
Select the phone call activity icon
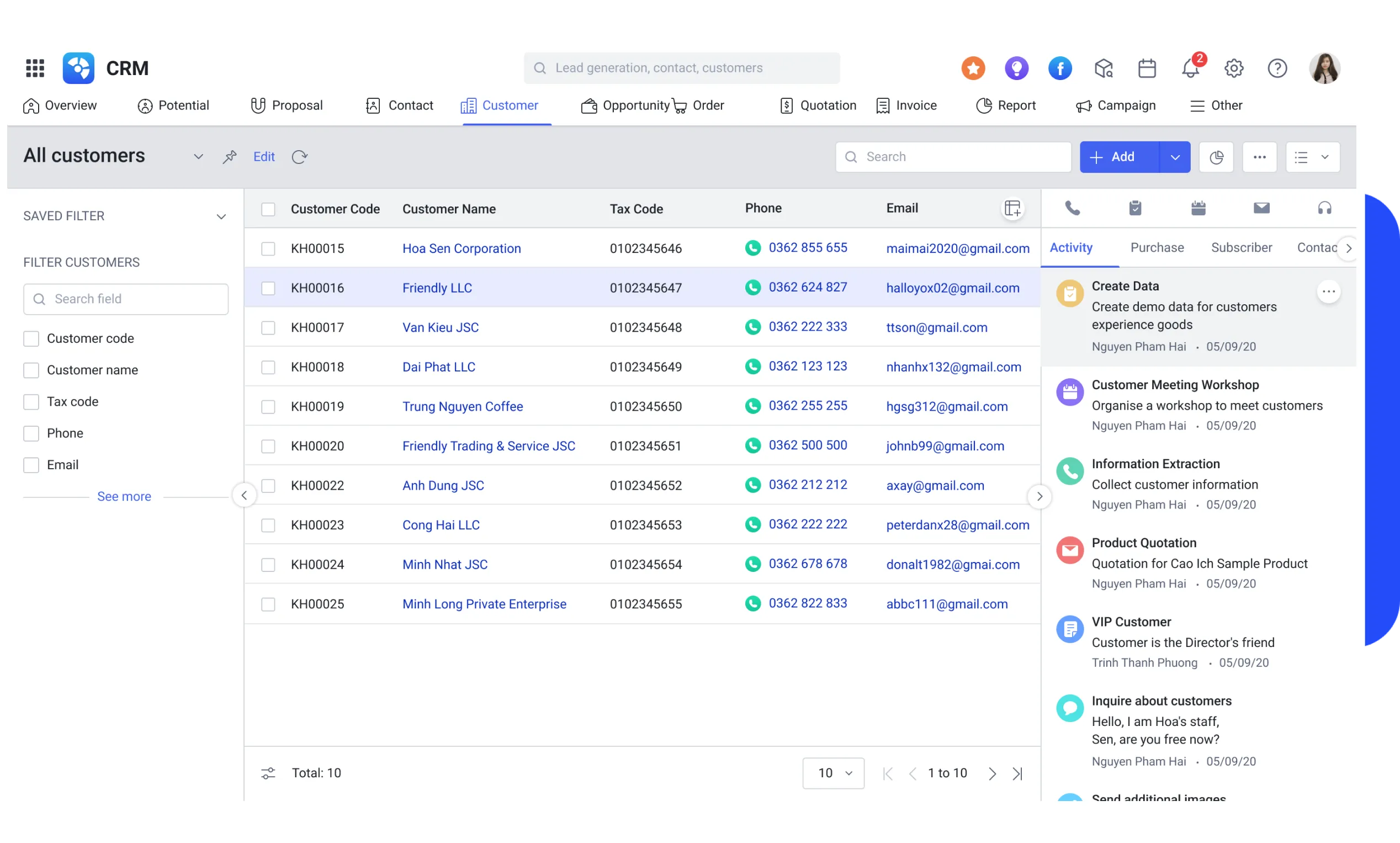click(1072, 208)
